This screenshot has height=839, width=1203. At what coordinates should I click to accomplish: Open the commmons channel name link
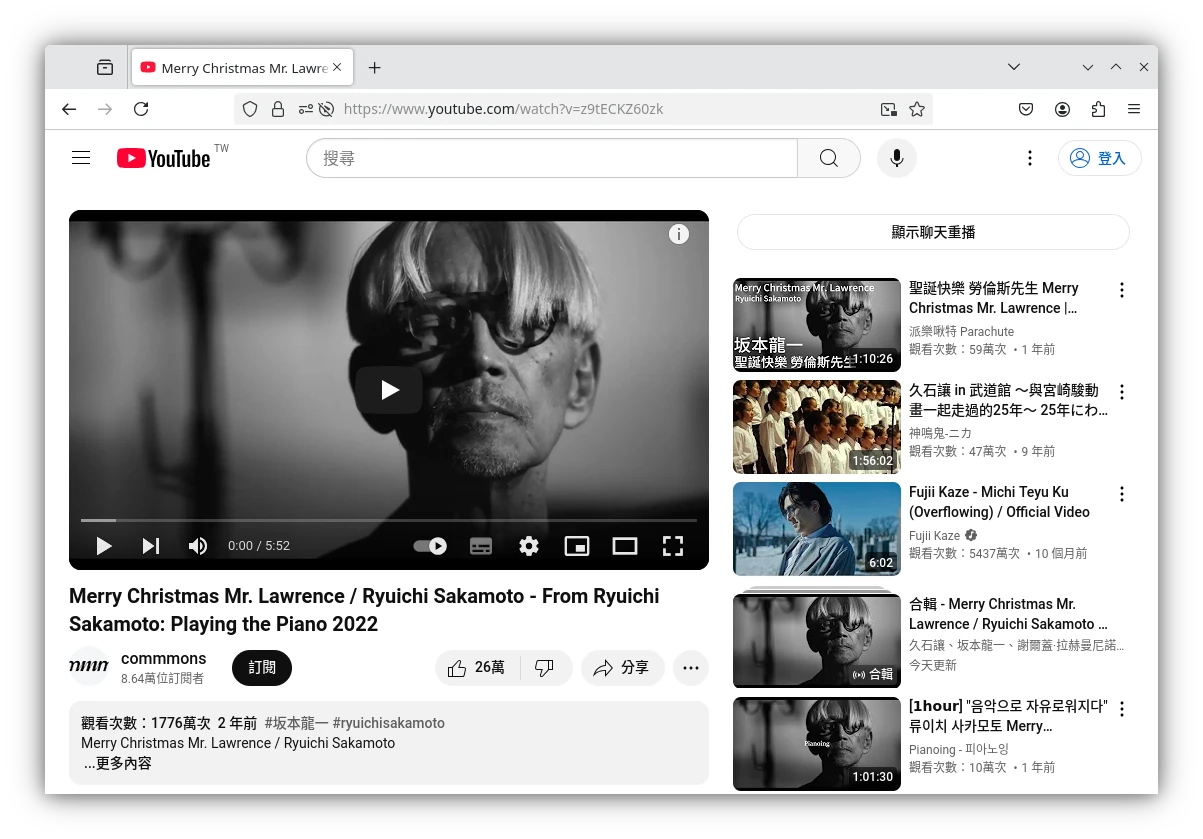pyautogui.click(x=164, y=658)
